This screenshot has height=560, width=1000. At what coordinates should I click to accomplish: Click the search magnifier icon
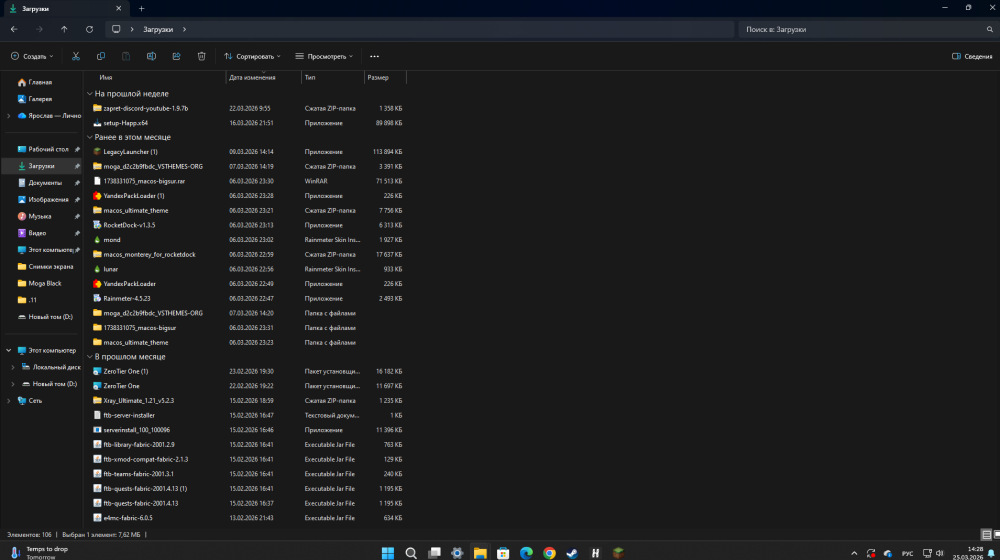pyautogui.click(x=990, y=29)
